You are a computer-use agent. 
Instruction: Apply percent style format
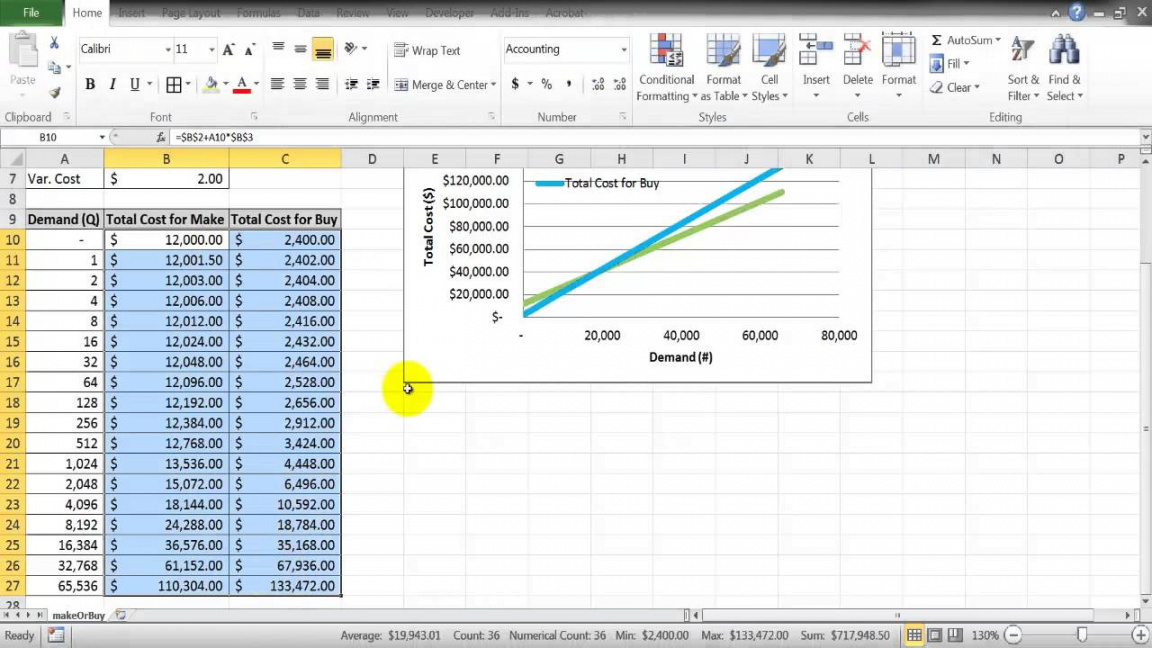546,84
